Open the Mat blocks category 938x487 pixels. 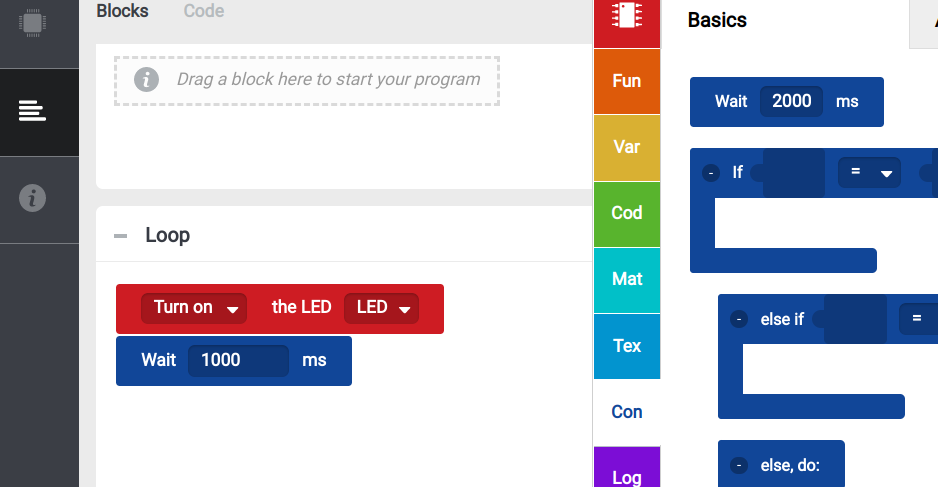(x=627, y=279)
